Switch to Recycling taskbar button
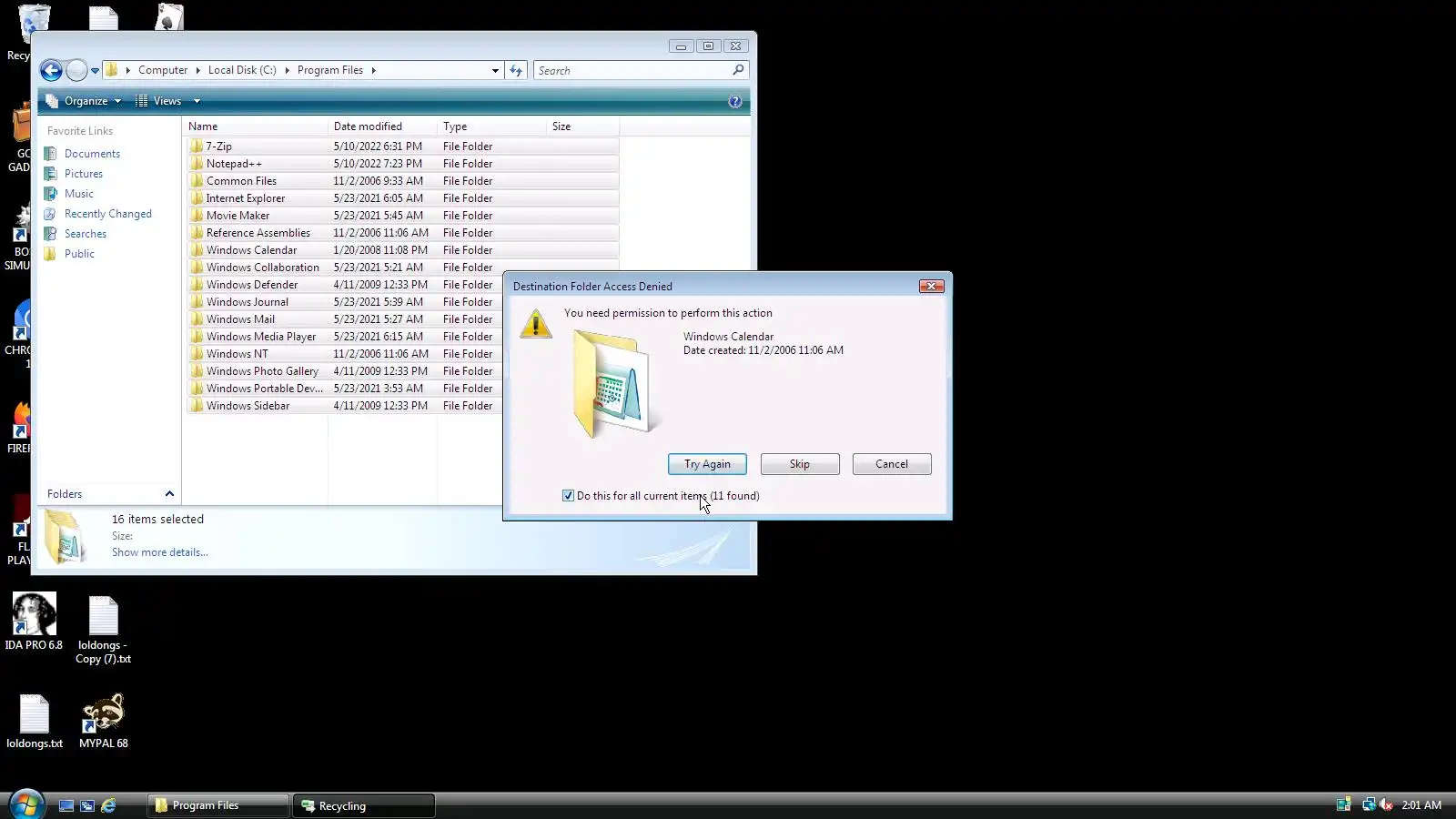The height and width of the screenshot is (819, 1456). coord(364,805)
